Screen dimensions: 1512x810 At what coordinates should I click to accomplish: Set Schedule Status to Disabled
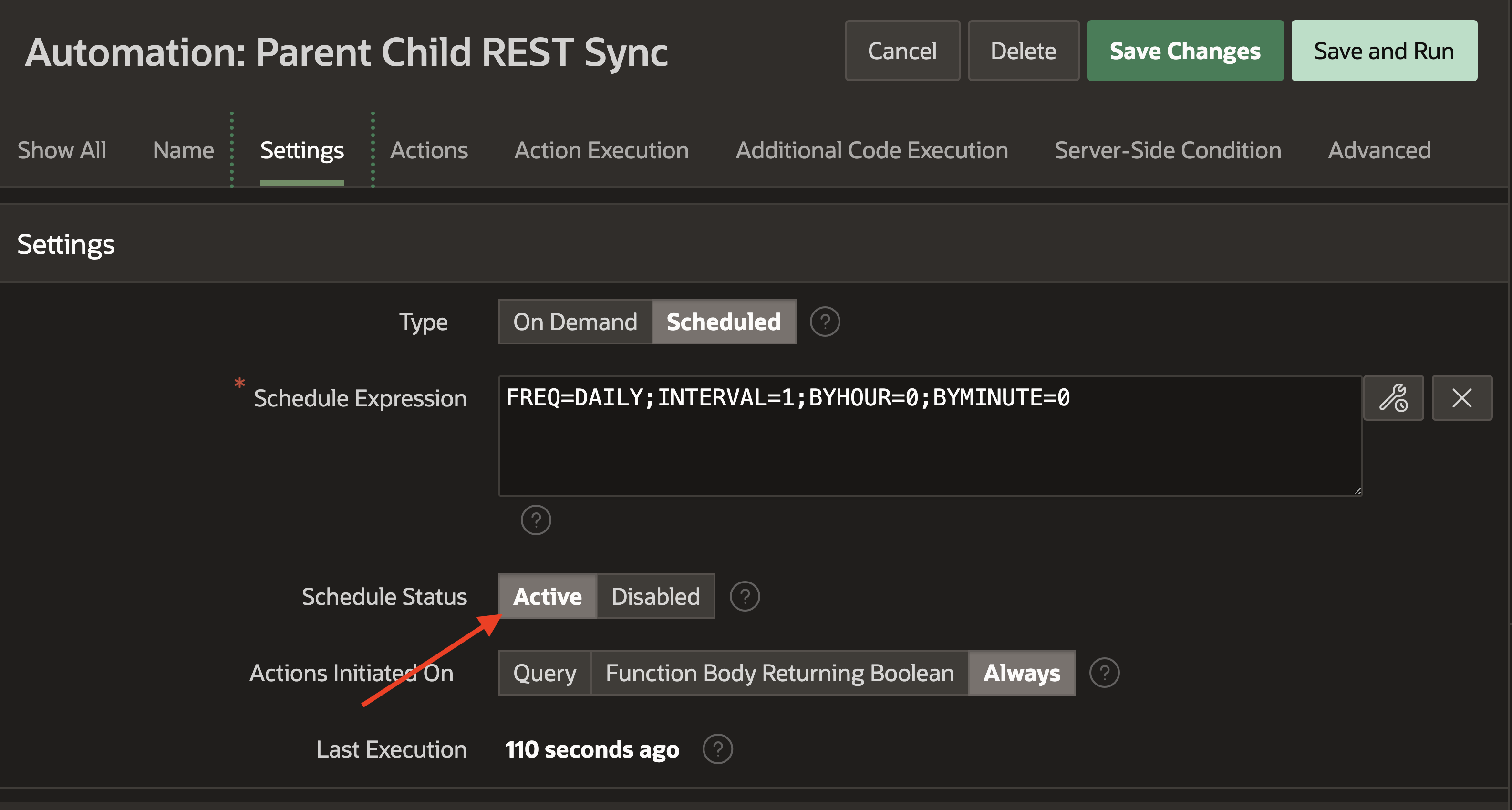click(x=655, y=596)
